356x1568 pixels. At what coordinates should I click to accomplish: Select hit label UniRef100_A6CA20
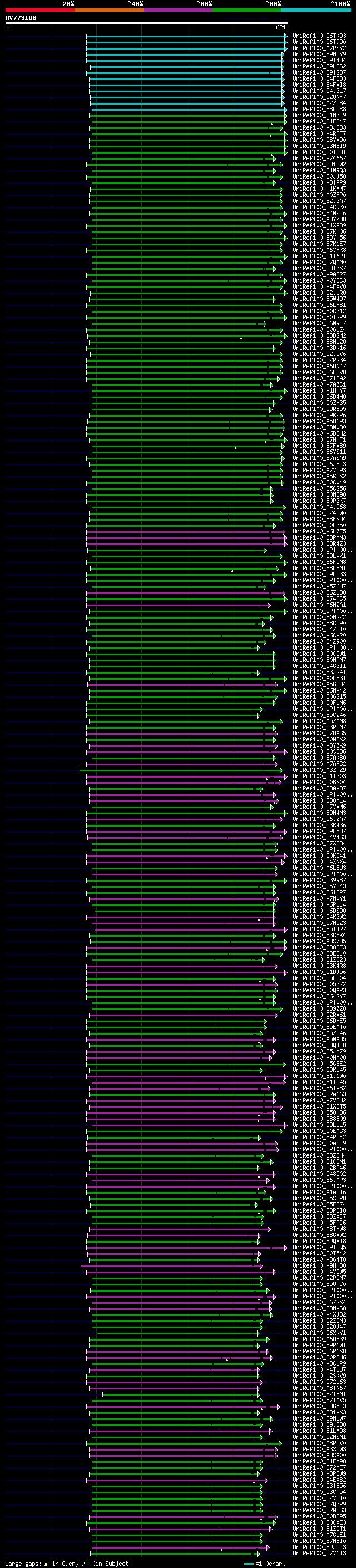(319, 635)
